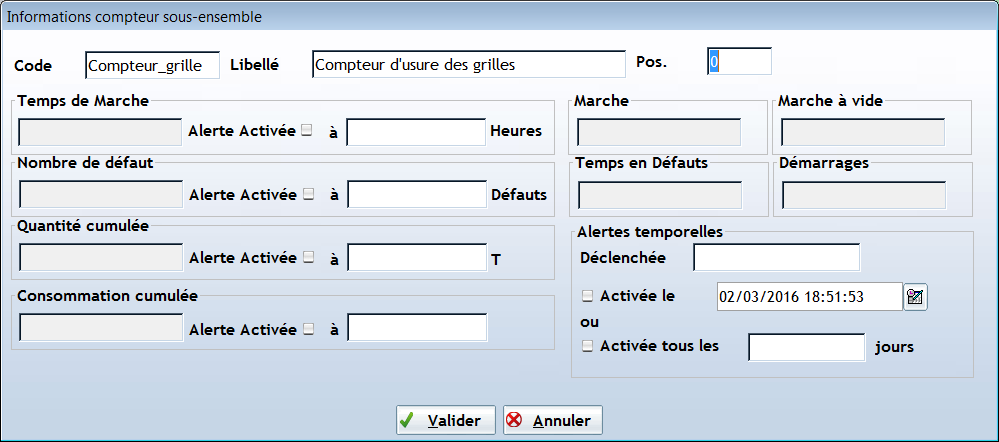Cancel using the Annuler button
This screenshot has width=999, height=442.
pyautogui.click(x=552, y=420)
